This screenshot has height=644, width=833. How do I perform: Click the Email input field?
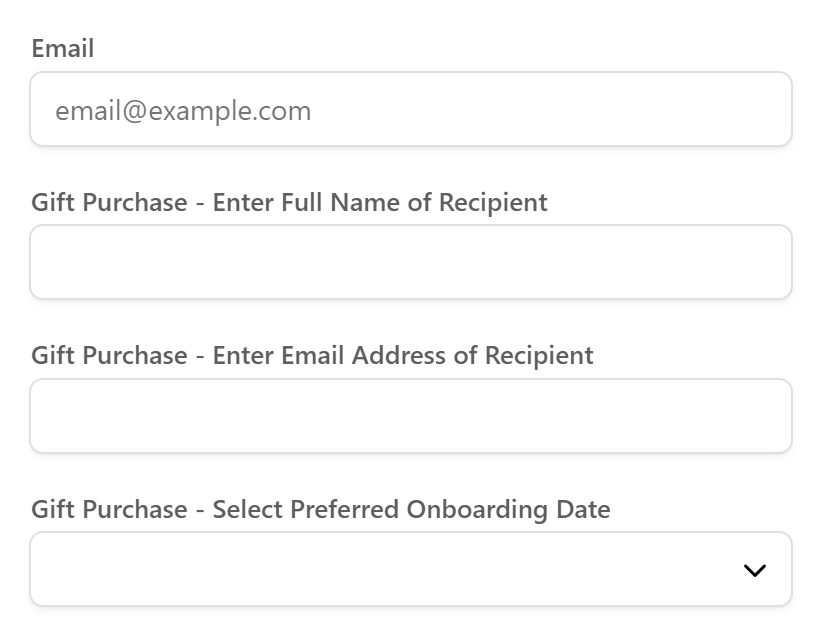[x=410, y=110]
